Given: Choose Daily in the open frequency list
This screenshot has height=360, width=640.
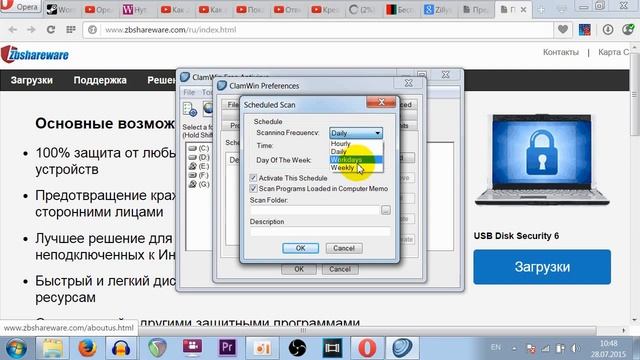Looking at the screenshot, I should pyautogui.click(x=356, y=151).
